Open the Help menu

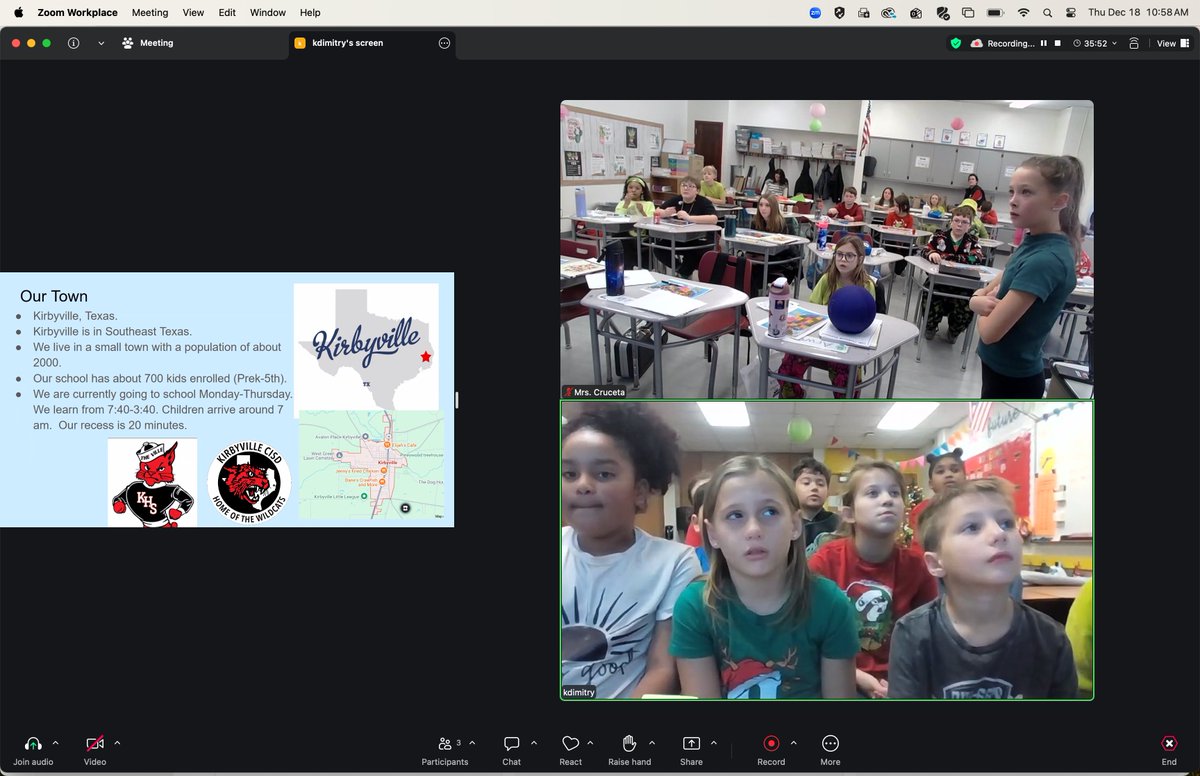coord(310,12)
